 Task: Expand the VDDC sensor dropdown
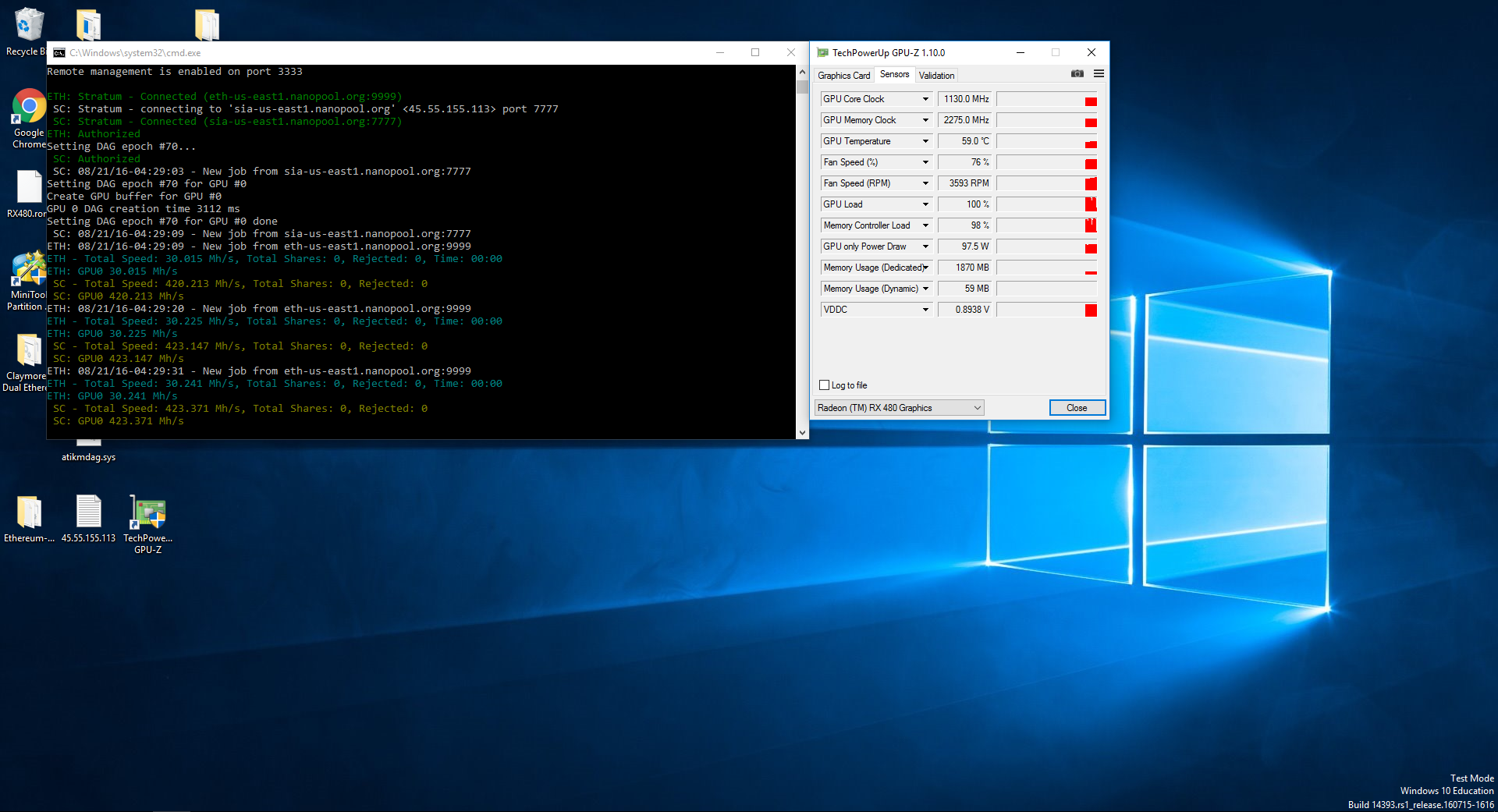pos(925,310)
